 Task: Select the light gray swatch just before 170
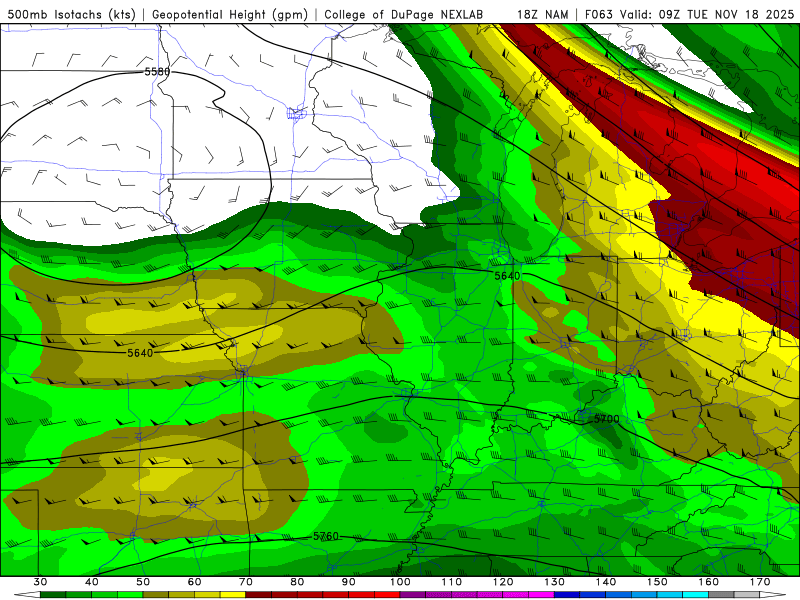(747, 595)
